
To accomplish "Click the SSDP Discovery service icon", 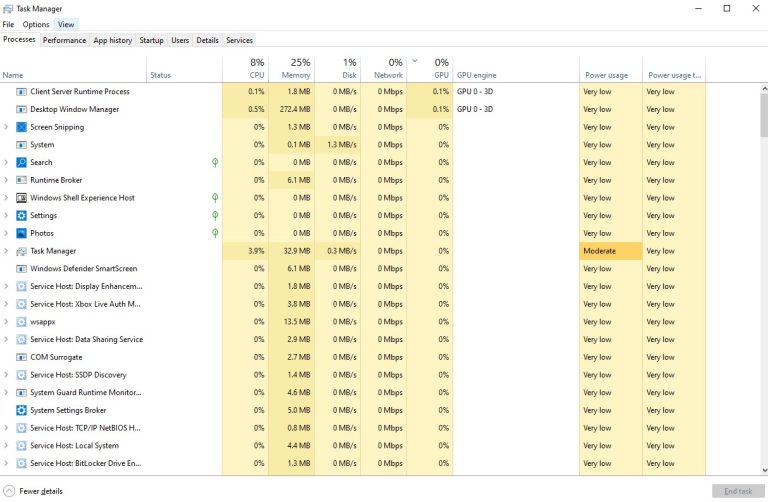I will click(x=21, y=375).
